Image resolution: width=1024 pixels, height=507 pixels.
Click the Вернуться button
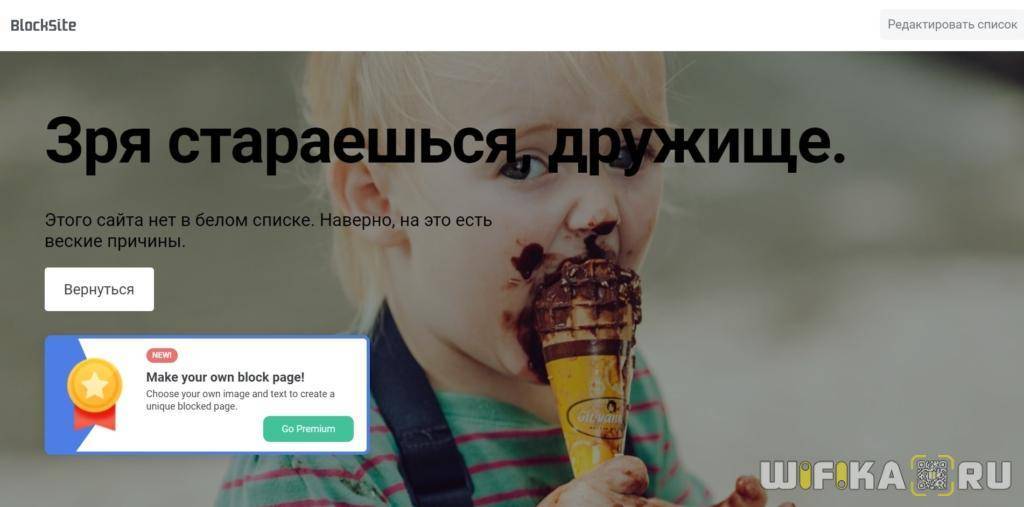tap(99, 289)
